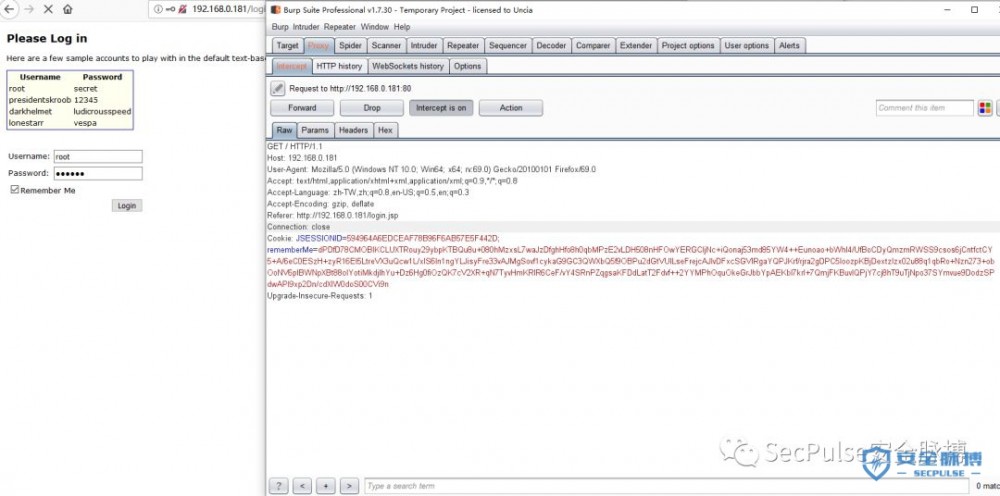Click the next match '>' button

(x=349, y=486)
